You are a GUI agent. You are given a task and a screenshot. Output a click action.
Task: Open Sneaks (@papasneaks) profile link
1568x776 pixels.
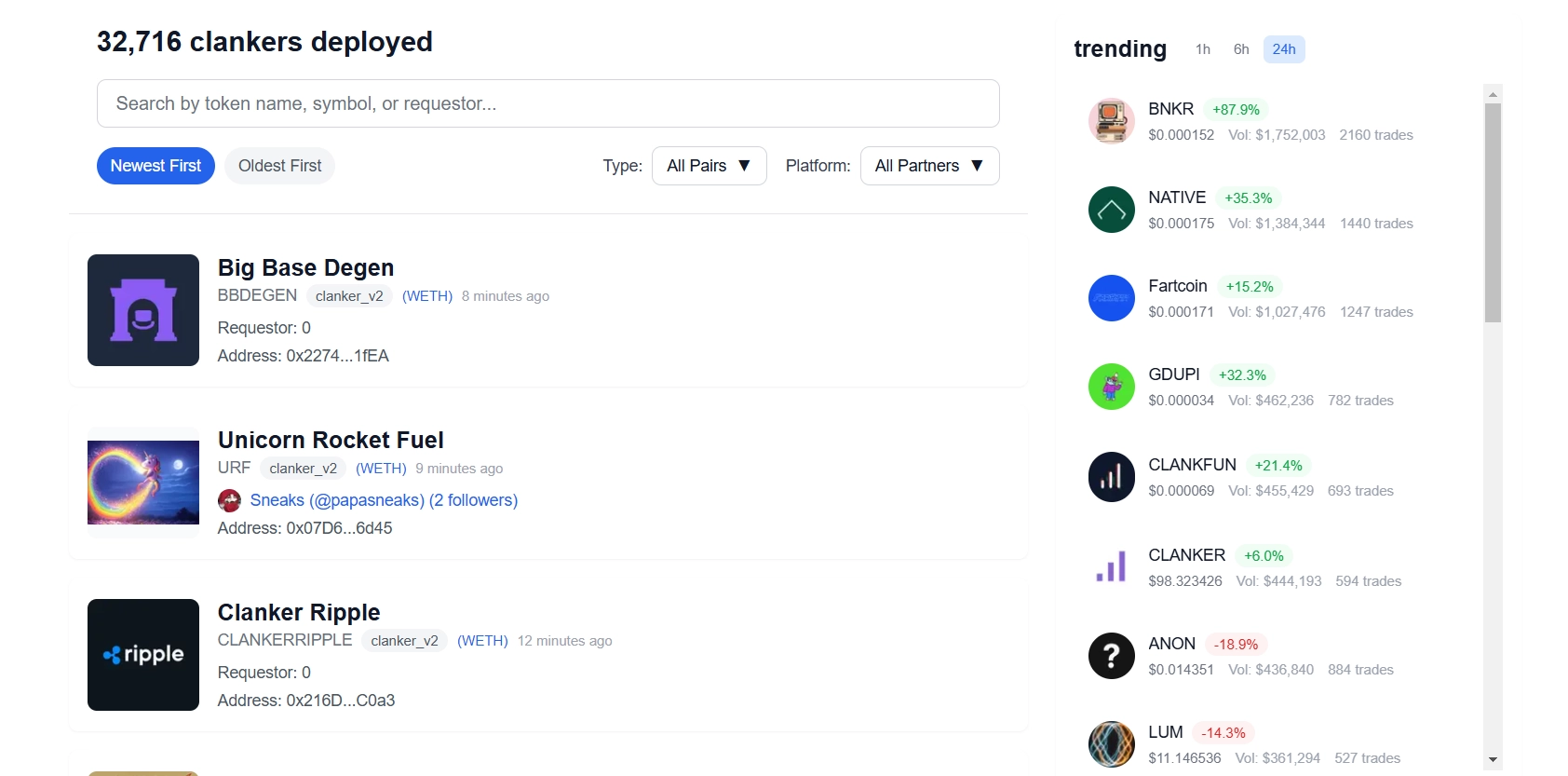click(384, 500)
